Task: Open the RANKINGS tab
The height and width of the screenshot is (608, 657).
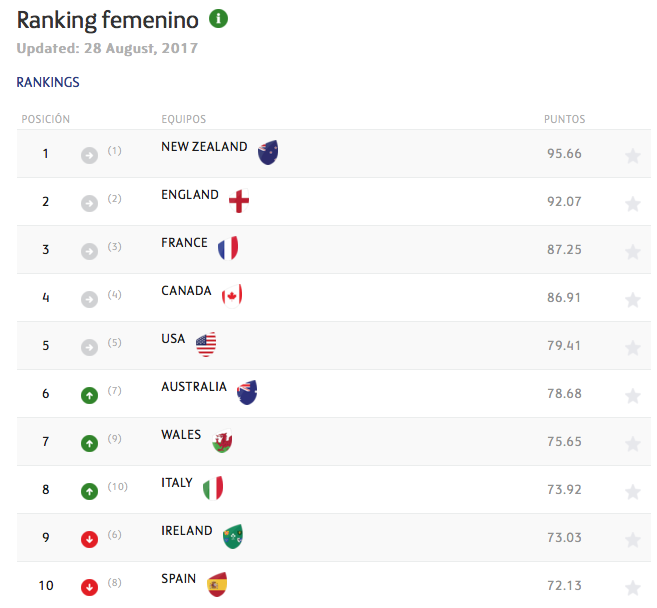Action: coord(48,82)
